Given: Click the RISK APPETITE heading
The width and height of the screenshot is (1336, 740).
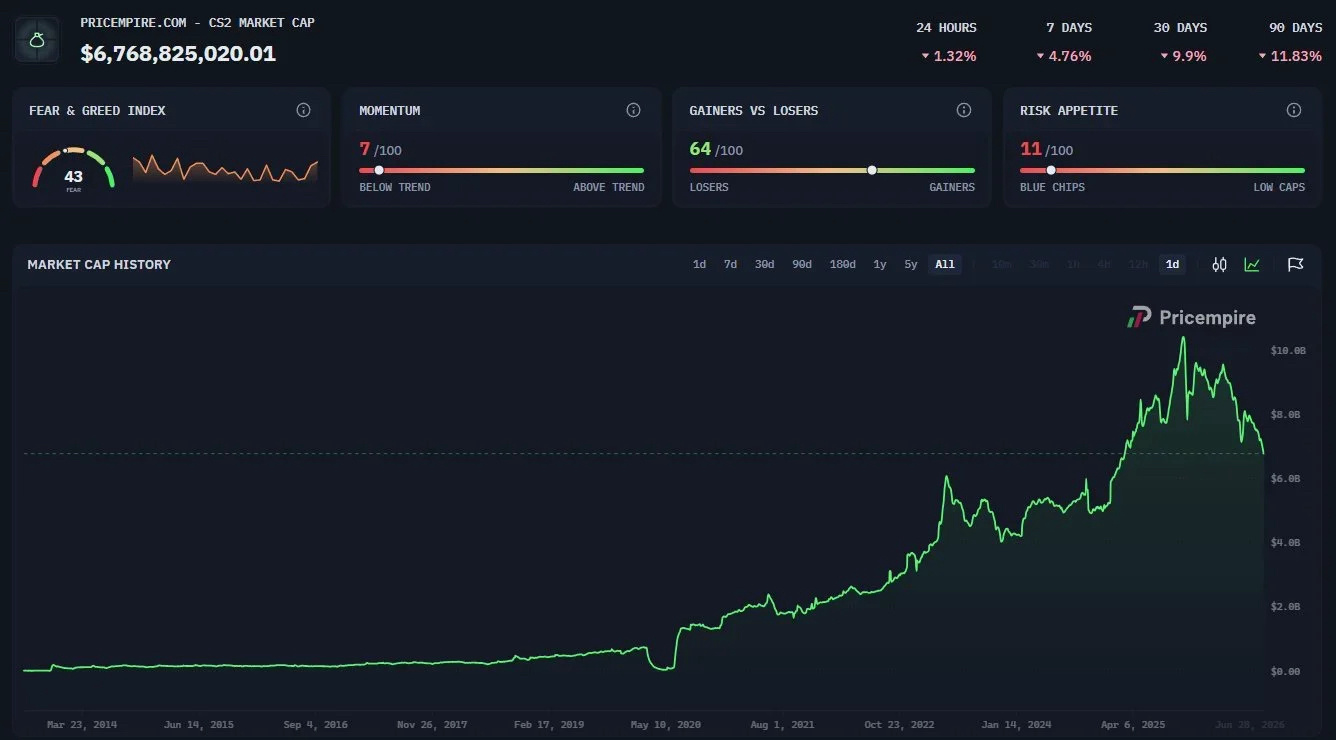Looking at the screenshot, I should pos(1069,110).
